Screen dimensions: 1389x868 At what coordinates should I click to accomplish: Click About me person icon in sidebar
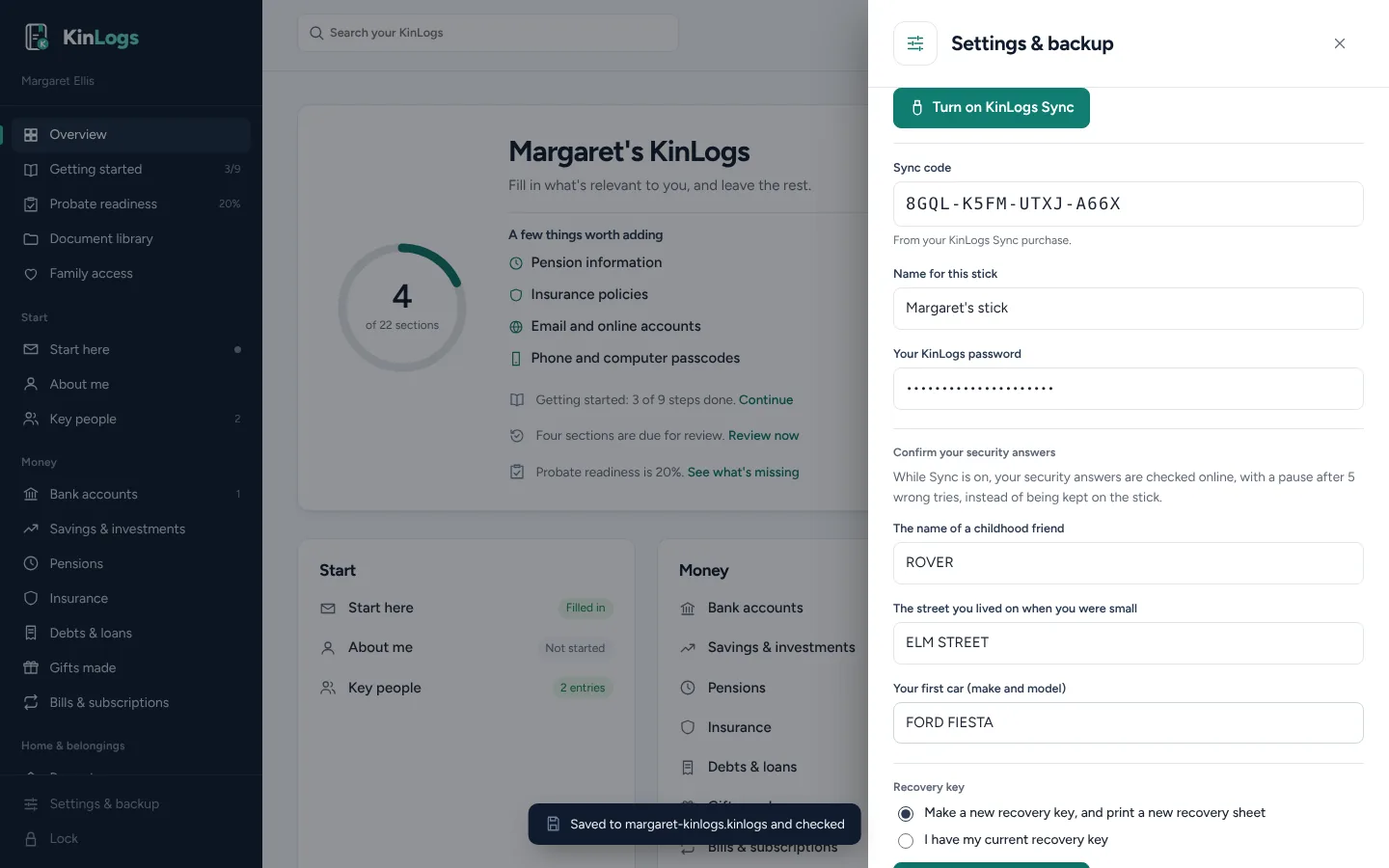coord(31,384)
